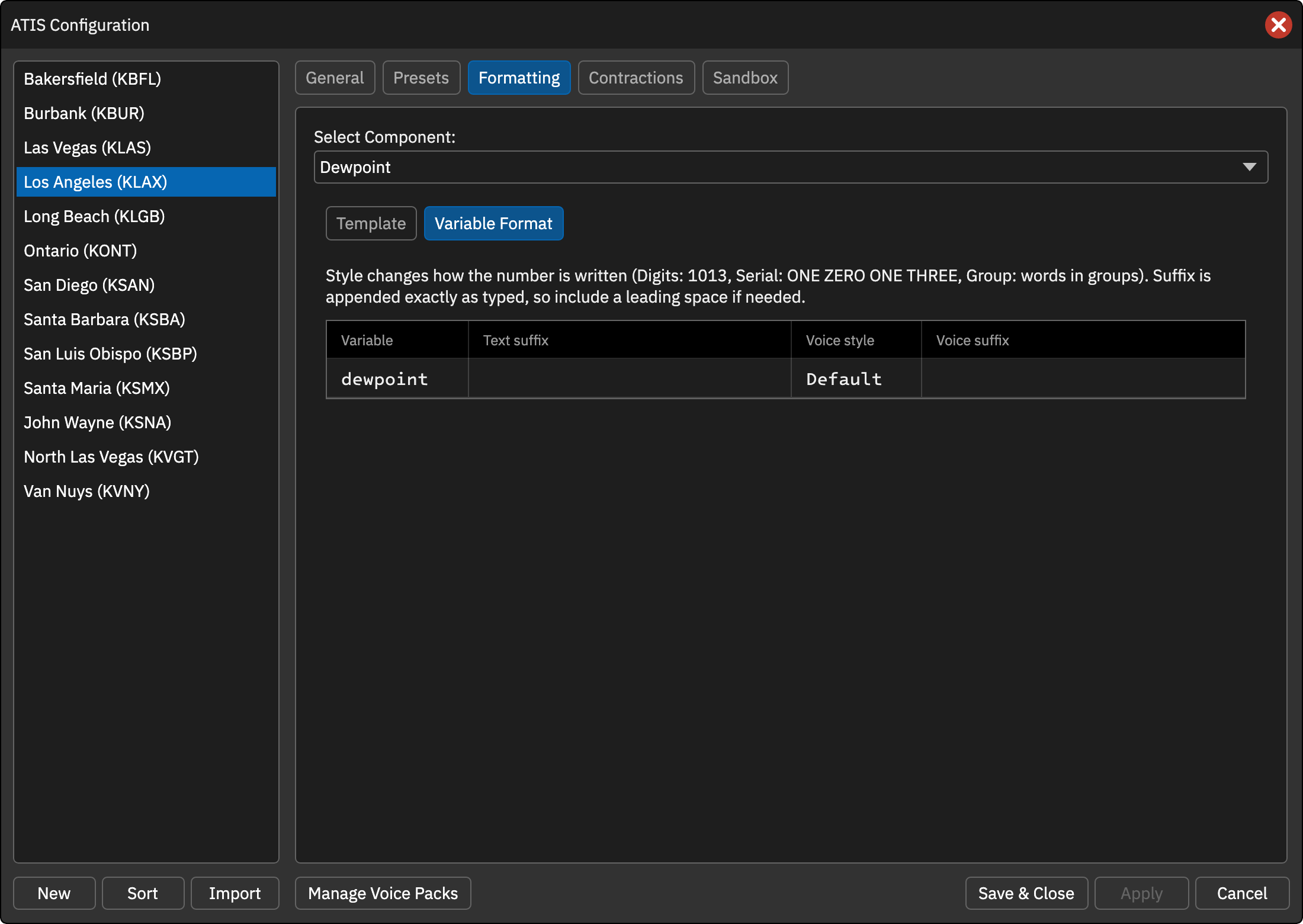Open Manage Voice Packs
This screenshot has height=924, width=1303.
383,893
